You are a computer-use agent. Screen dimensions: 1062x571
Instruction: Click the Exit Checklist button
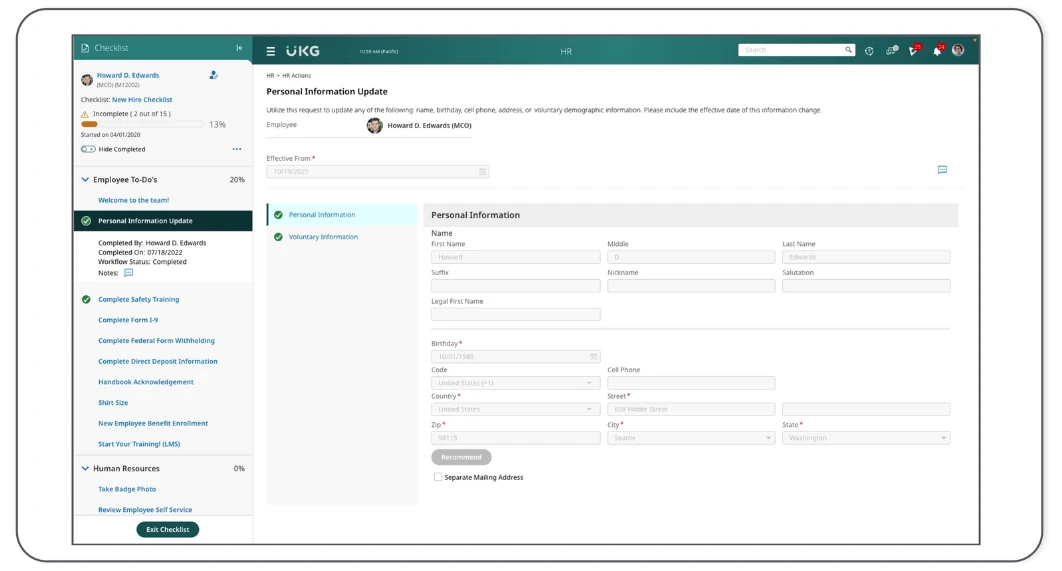coord(167,529)
